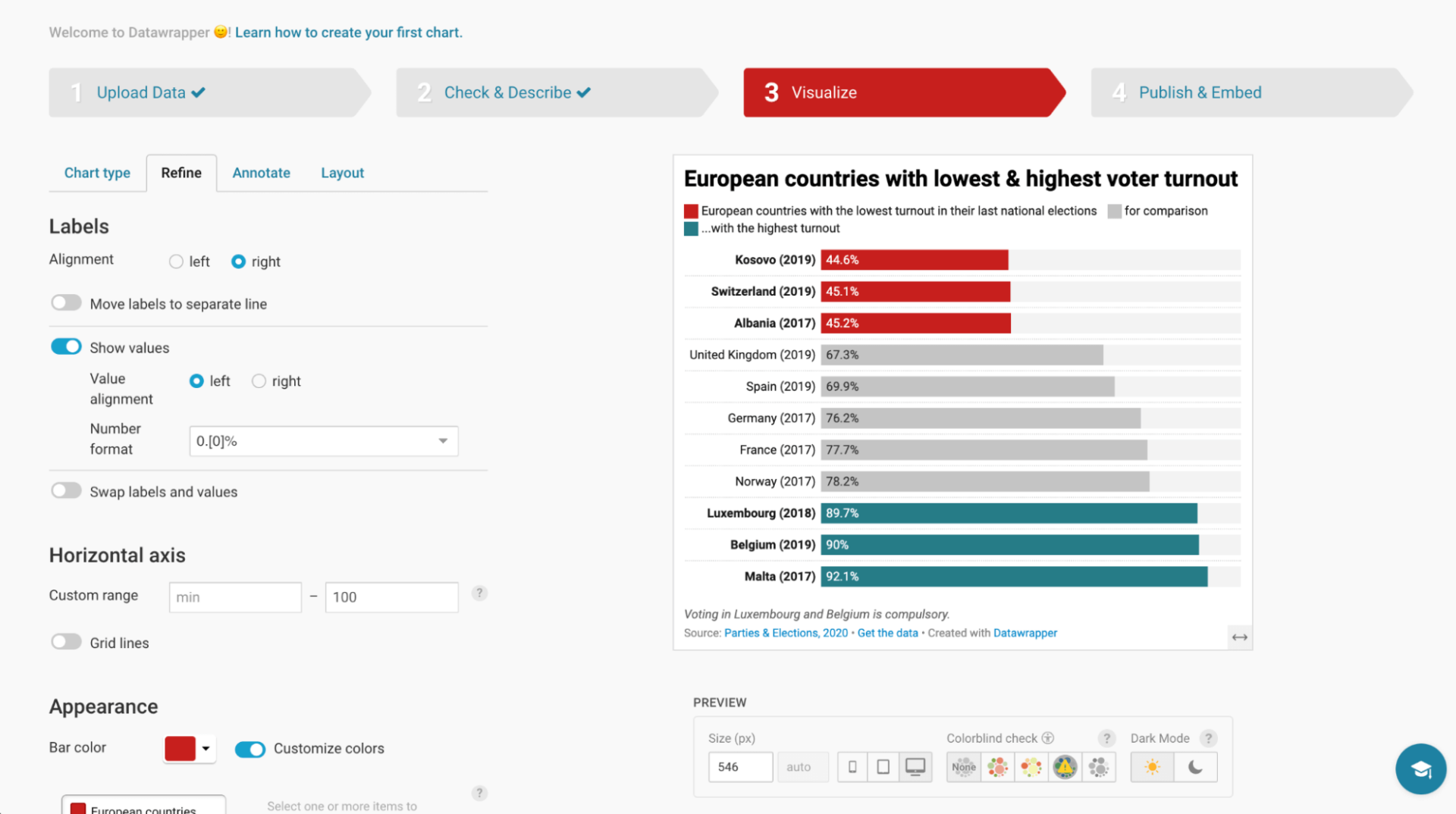Select desktop monitor preview size
The image size is (1456, 814).
915,767
